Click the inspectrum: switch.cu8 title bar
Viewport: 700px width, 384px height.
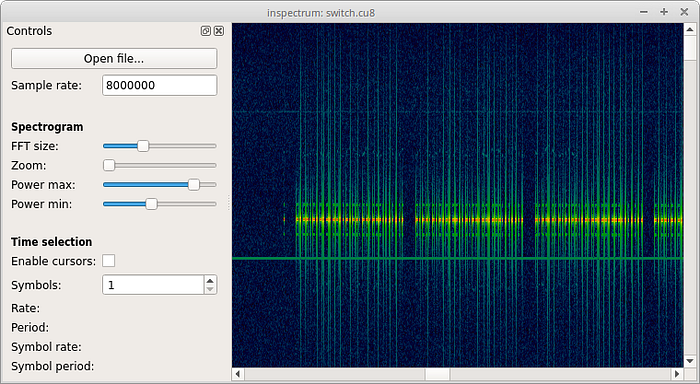coord(321,13)
